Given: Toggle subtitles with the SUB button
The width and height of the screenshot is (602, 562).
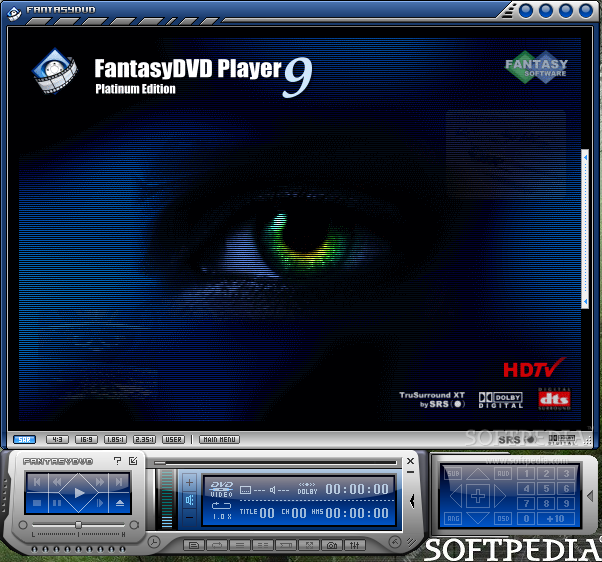Looking at the screenshot, I should [453, 474].
